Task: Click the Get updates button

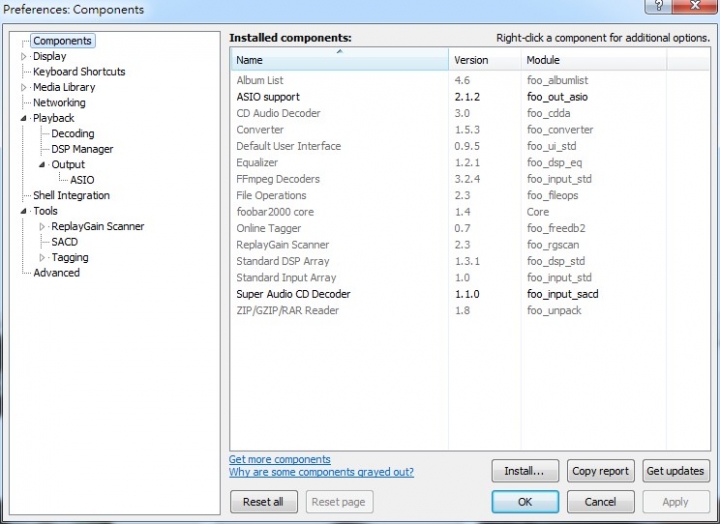Action: 675,471
